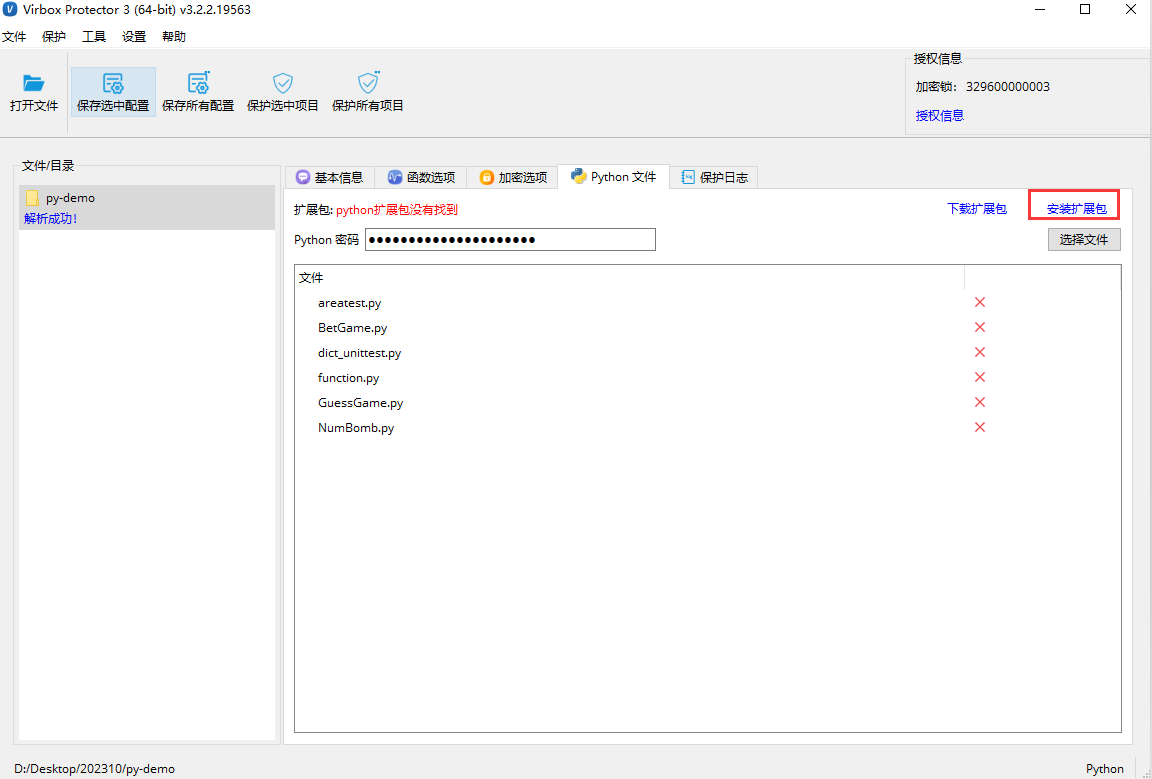Click Save Selected Config (保存选中配置) icon
This screenshot has width=1152, height=779.
pos(113,83)
